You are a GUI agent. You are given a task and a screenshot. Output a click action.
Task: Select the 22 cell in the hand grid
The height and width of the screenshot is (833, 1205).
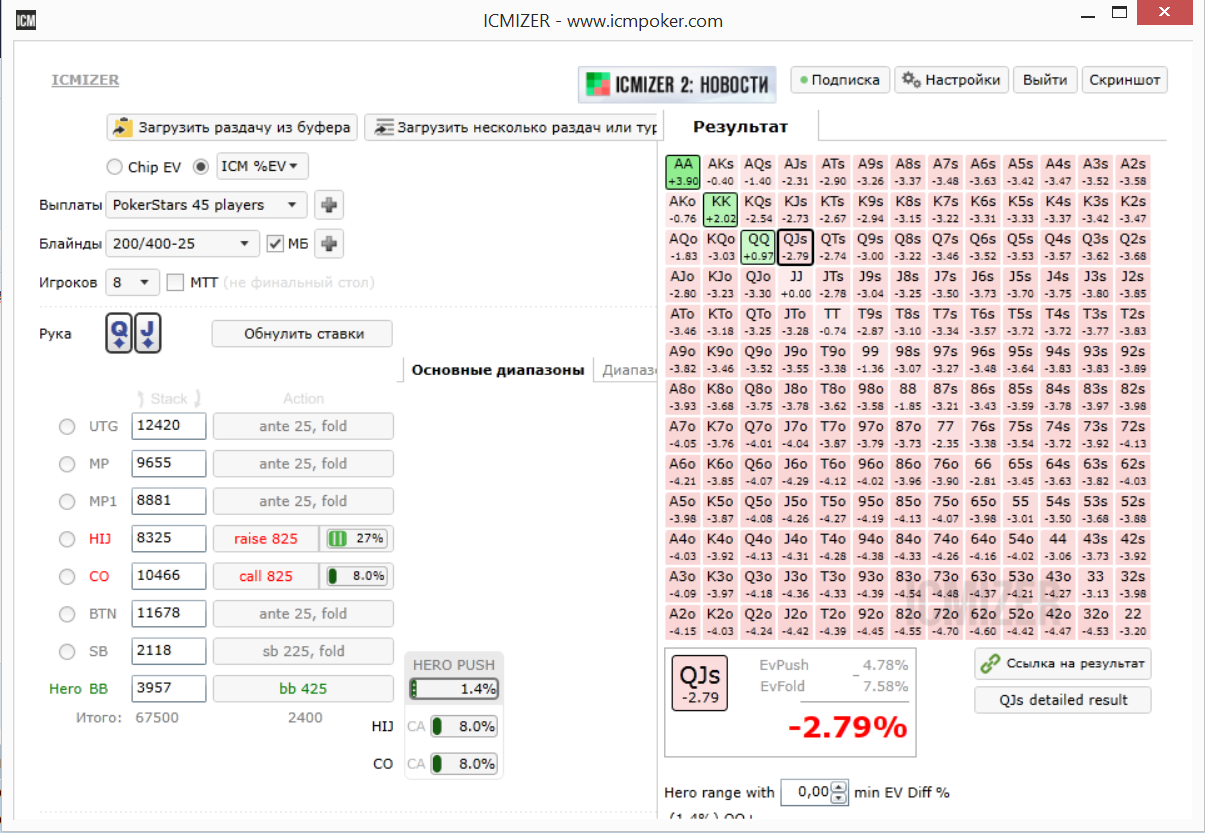tap(1133, 622)
